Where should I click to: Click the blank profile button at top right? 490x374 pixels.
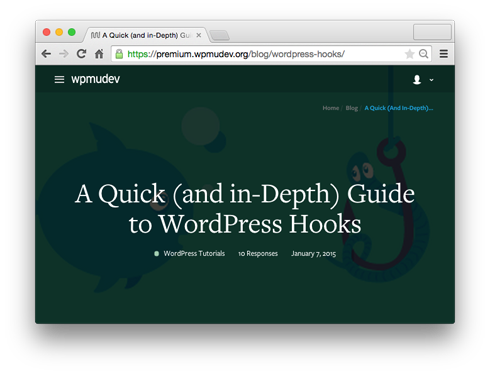point(432,32)
